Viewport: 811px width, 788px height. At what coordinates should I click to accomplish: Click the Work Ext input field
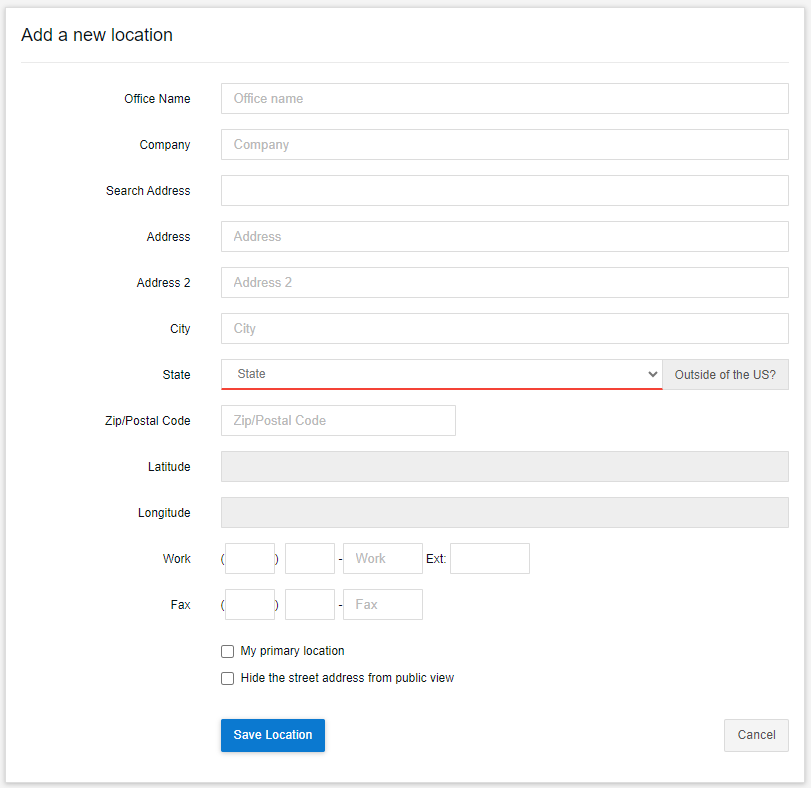click(490, 558)
